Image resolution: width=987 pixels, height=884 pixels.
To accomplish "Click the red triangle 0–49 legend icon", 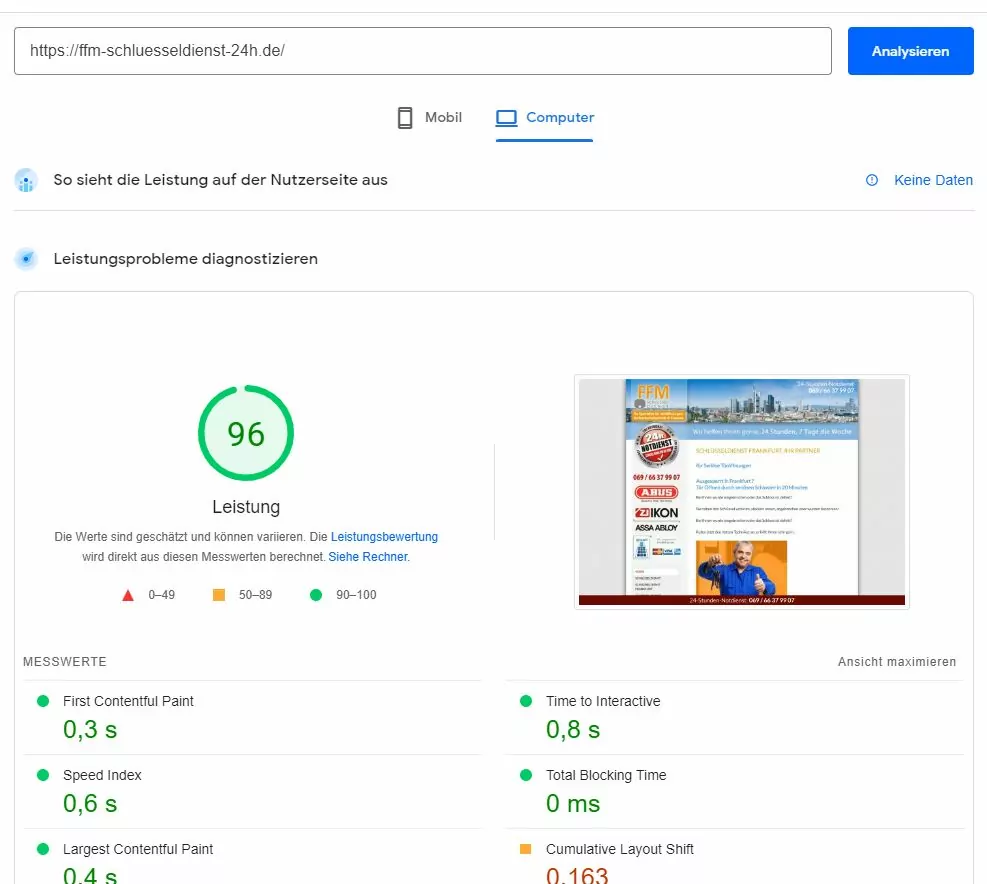I will click(128, 595).
